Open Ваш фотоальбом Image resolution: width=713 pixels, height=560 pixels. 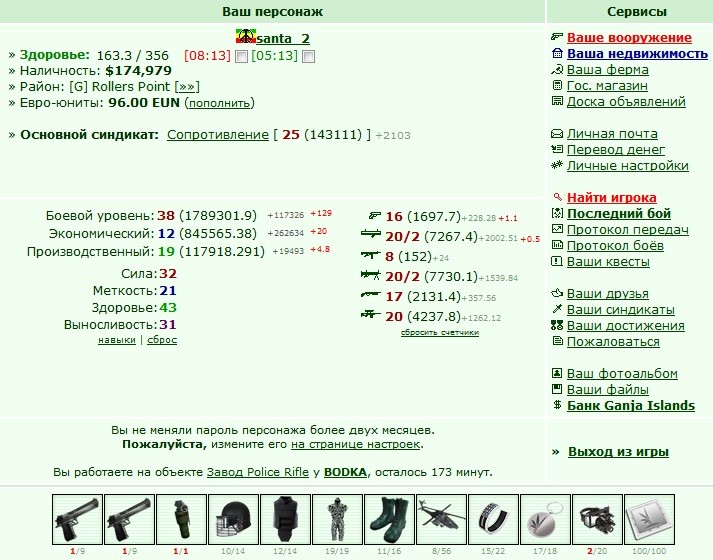[x=622, y=373]
